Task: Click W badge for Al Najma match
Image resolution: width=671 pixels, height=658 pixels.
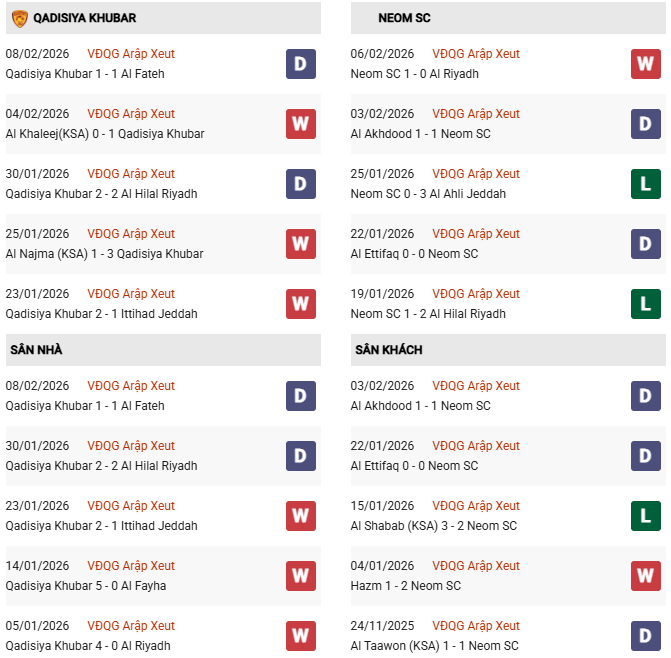Action: (x=301, y=244)
